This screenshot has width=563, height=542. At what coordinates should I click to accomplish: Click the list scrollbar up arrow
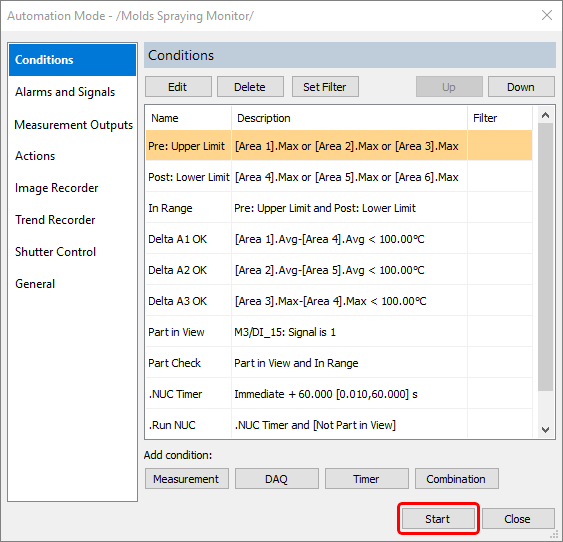tap(545, 115)
